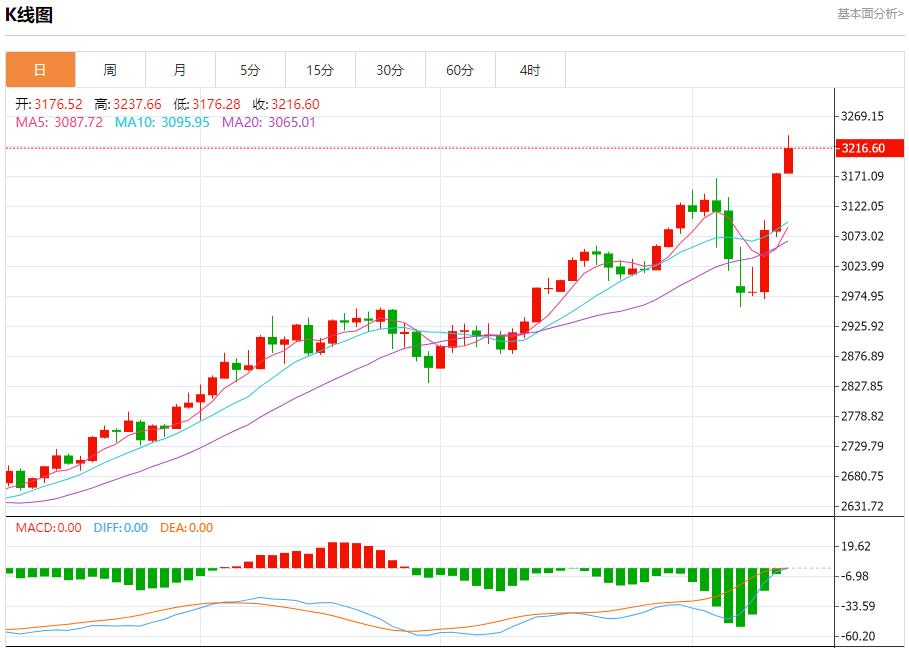The height and width of the screenshot is (648, 909).
Task: Click the MACD indicator label
Action: click(35, 529)
